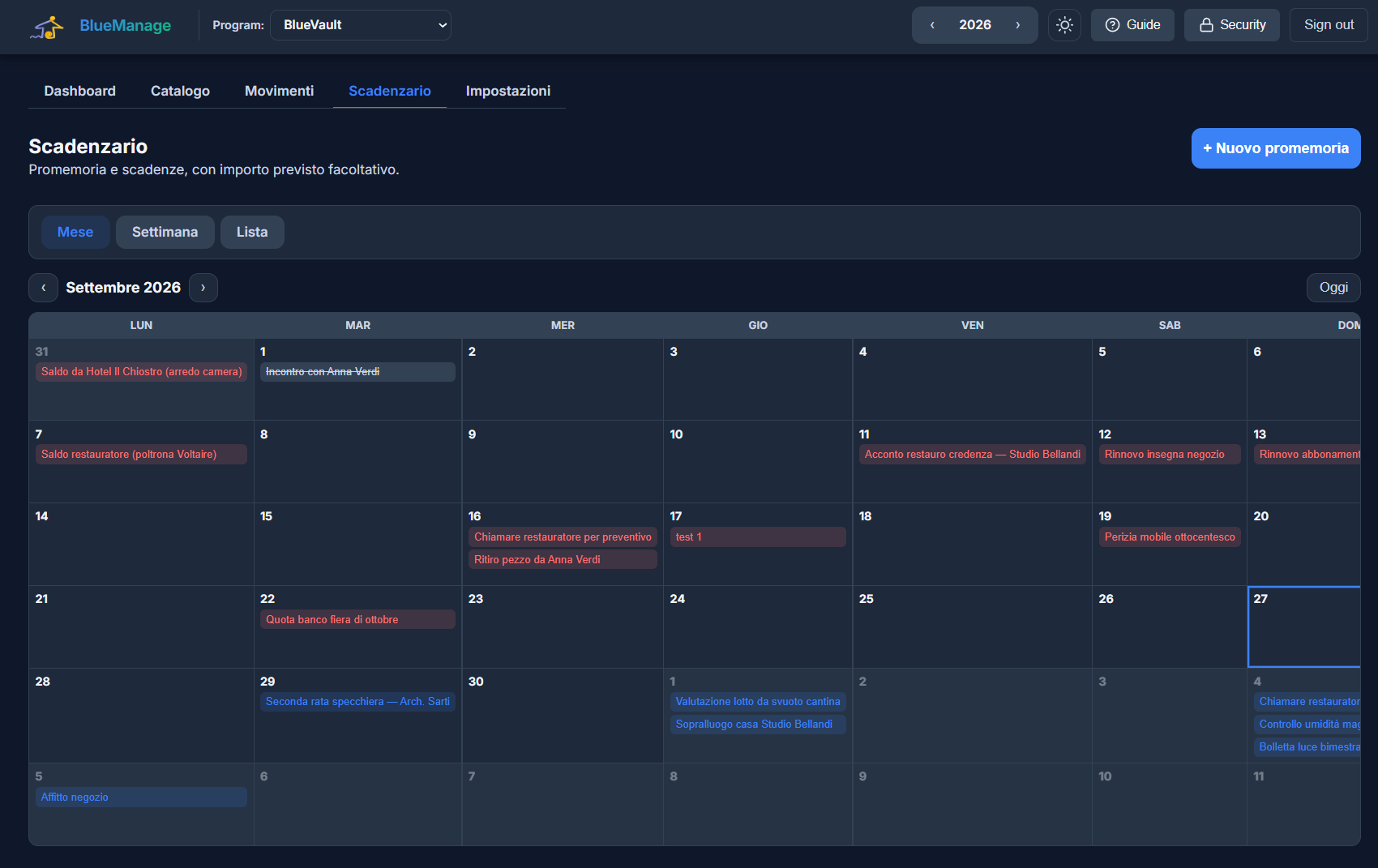
Task: Go to next month chevron
Action: point(203,288)
